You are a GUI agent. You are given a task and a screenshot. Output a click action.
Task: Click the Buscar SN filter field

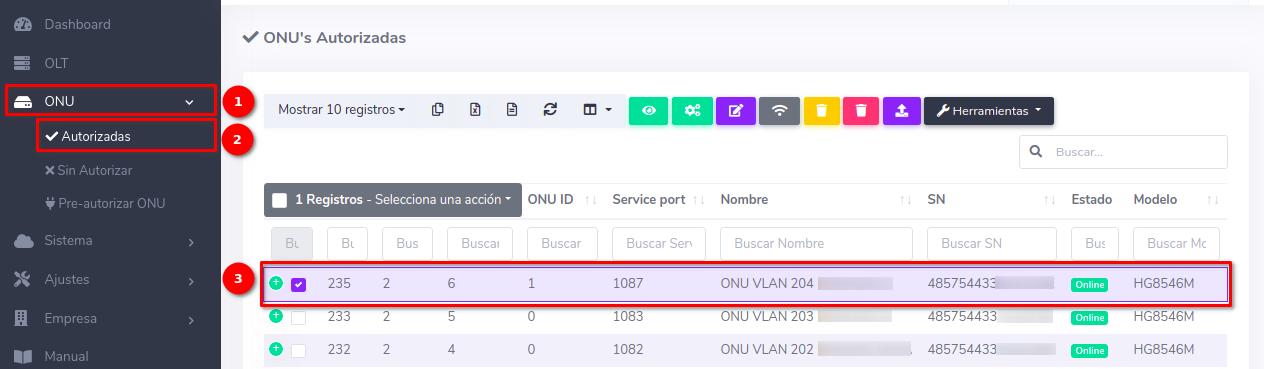point(992,243)
